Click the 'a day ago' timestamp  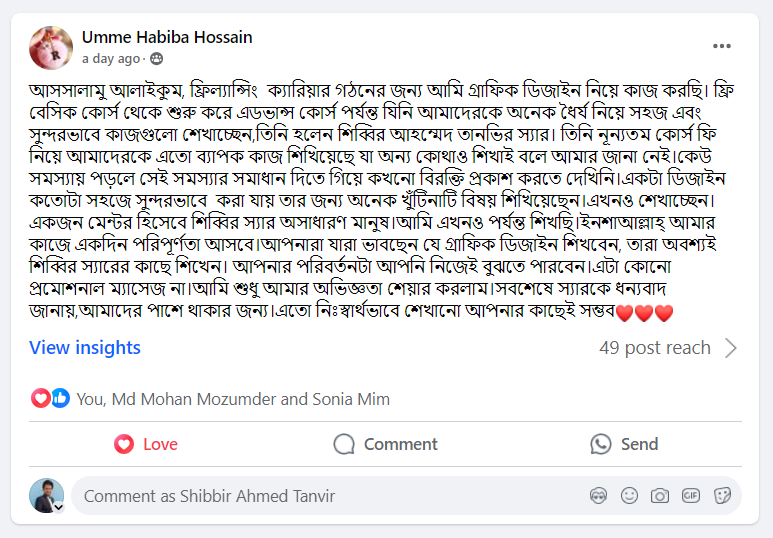[110, 59]
